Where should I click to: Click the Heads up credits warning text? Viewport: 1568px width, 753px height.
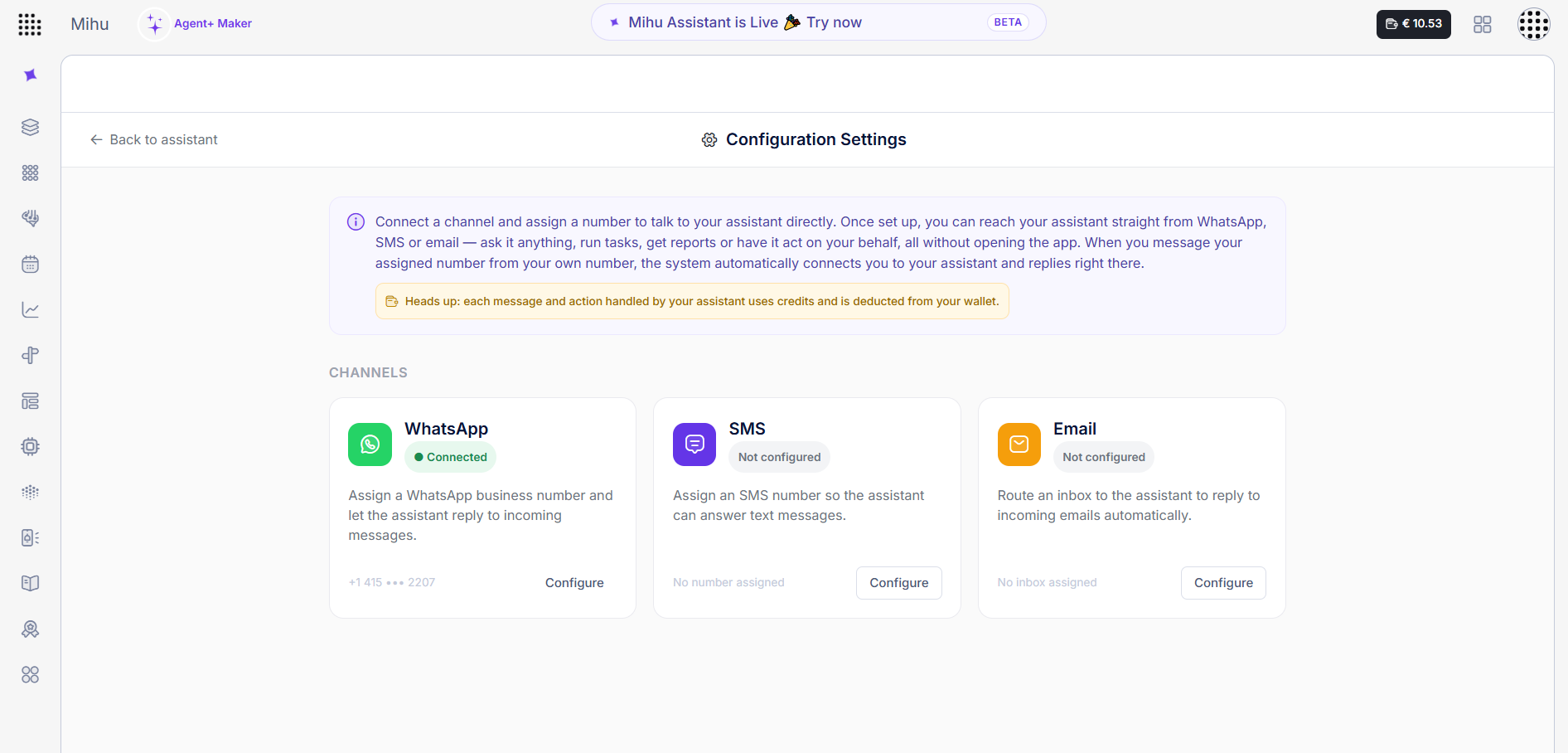702,301
